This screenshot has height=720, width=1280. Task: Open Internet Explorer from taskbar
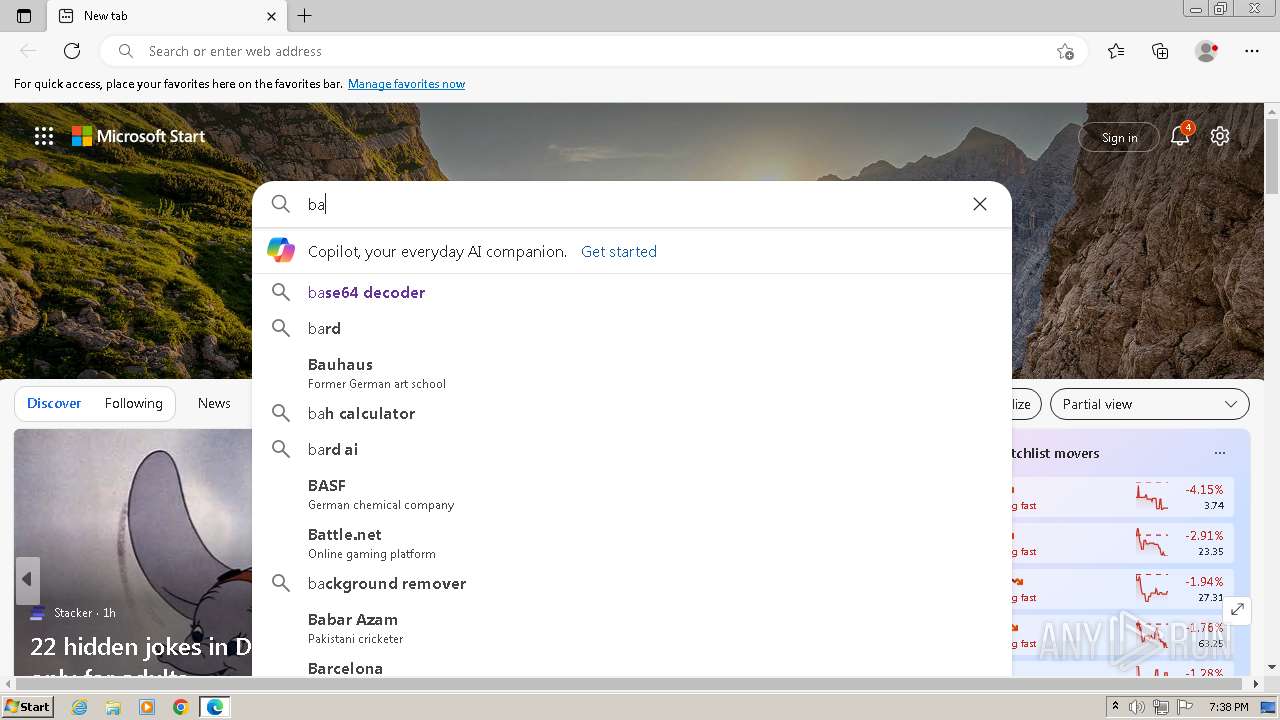[x=79, y=707]
